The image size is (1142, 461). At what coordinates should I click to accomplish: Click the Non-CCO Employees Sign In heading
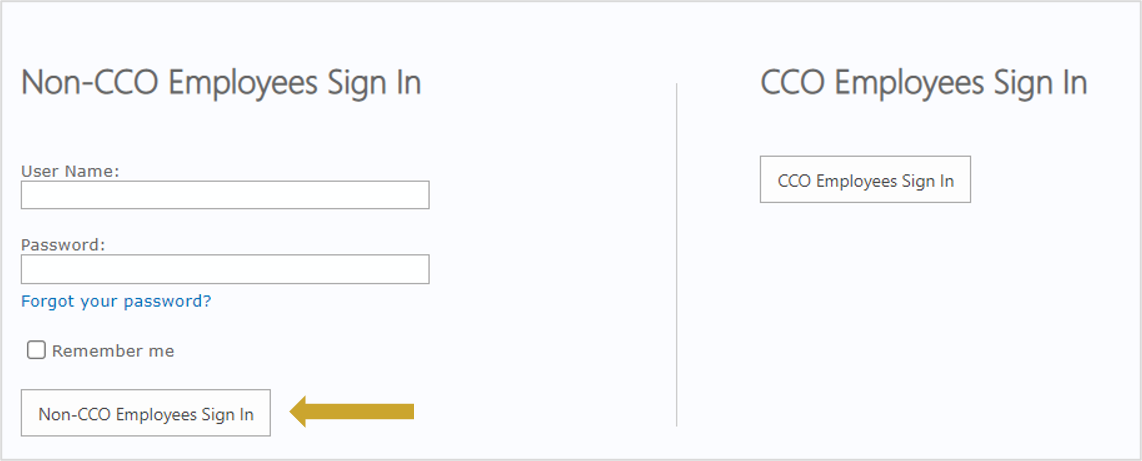tap(221, 82)
